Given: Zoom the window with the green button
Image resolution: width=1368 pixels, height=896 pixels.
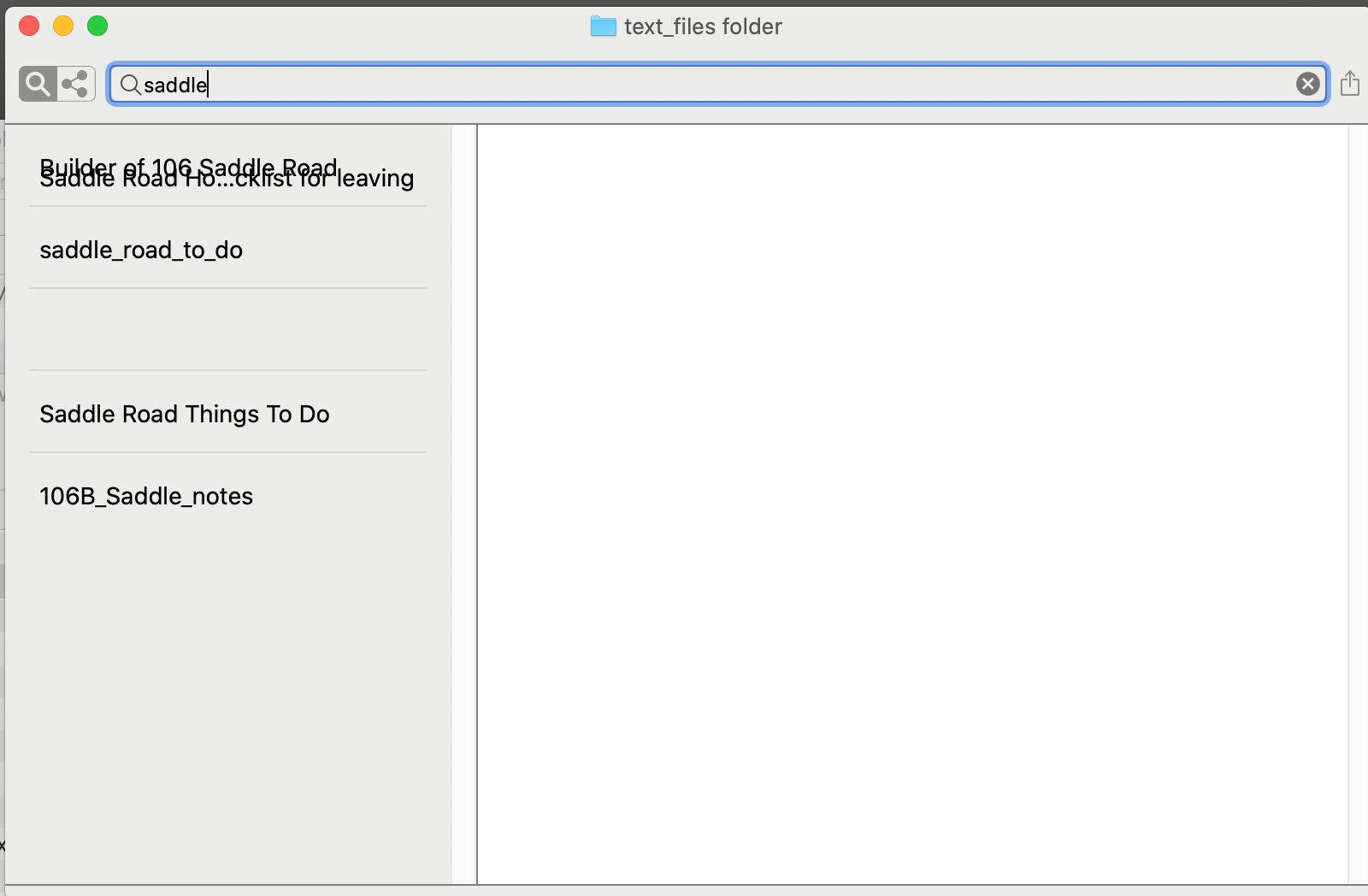Looking at the screenshot, I should click(x=97, y=26).
